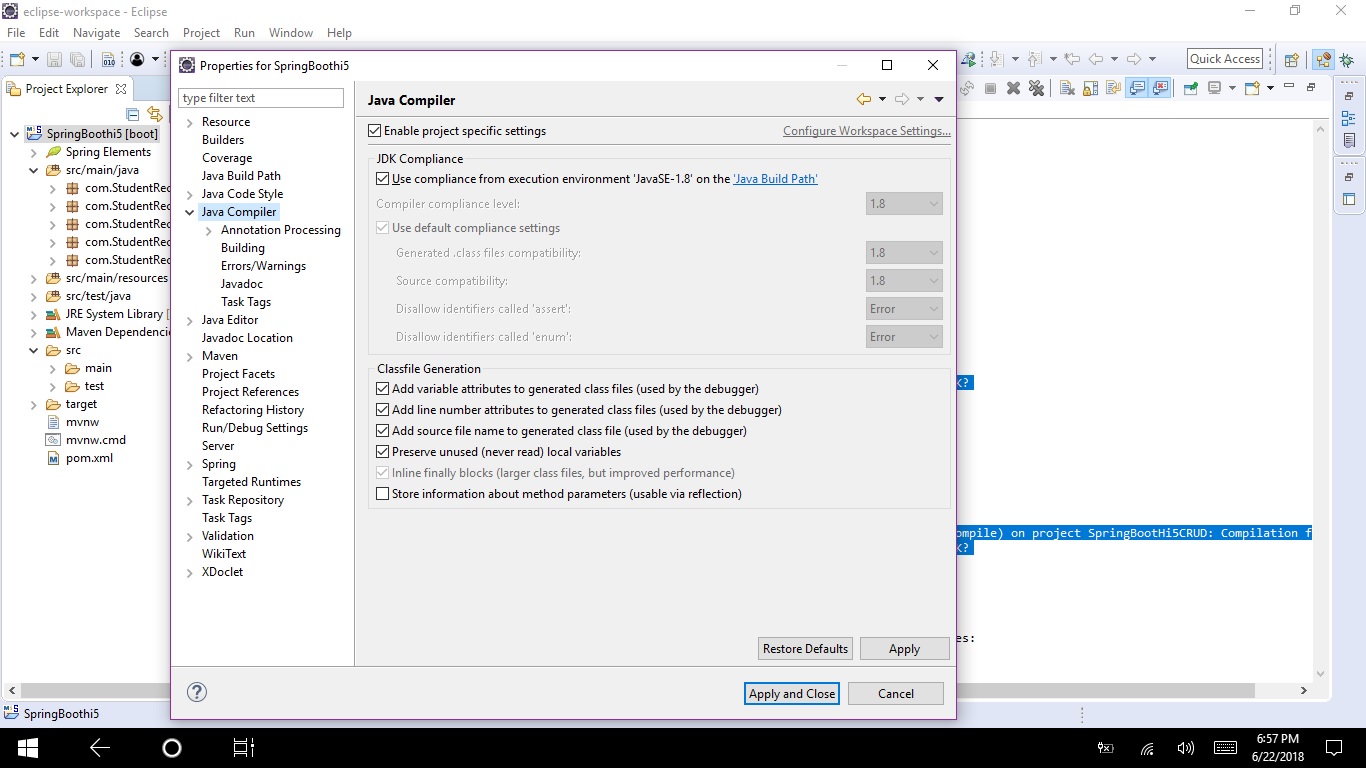The height and width of the screenshot is (768, 1366).
Task: Click the Task List icon in right trim
Action: click(x=1348, y=140)
